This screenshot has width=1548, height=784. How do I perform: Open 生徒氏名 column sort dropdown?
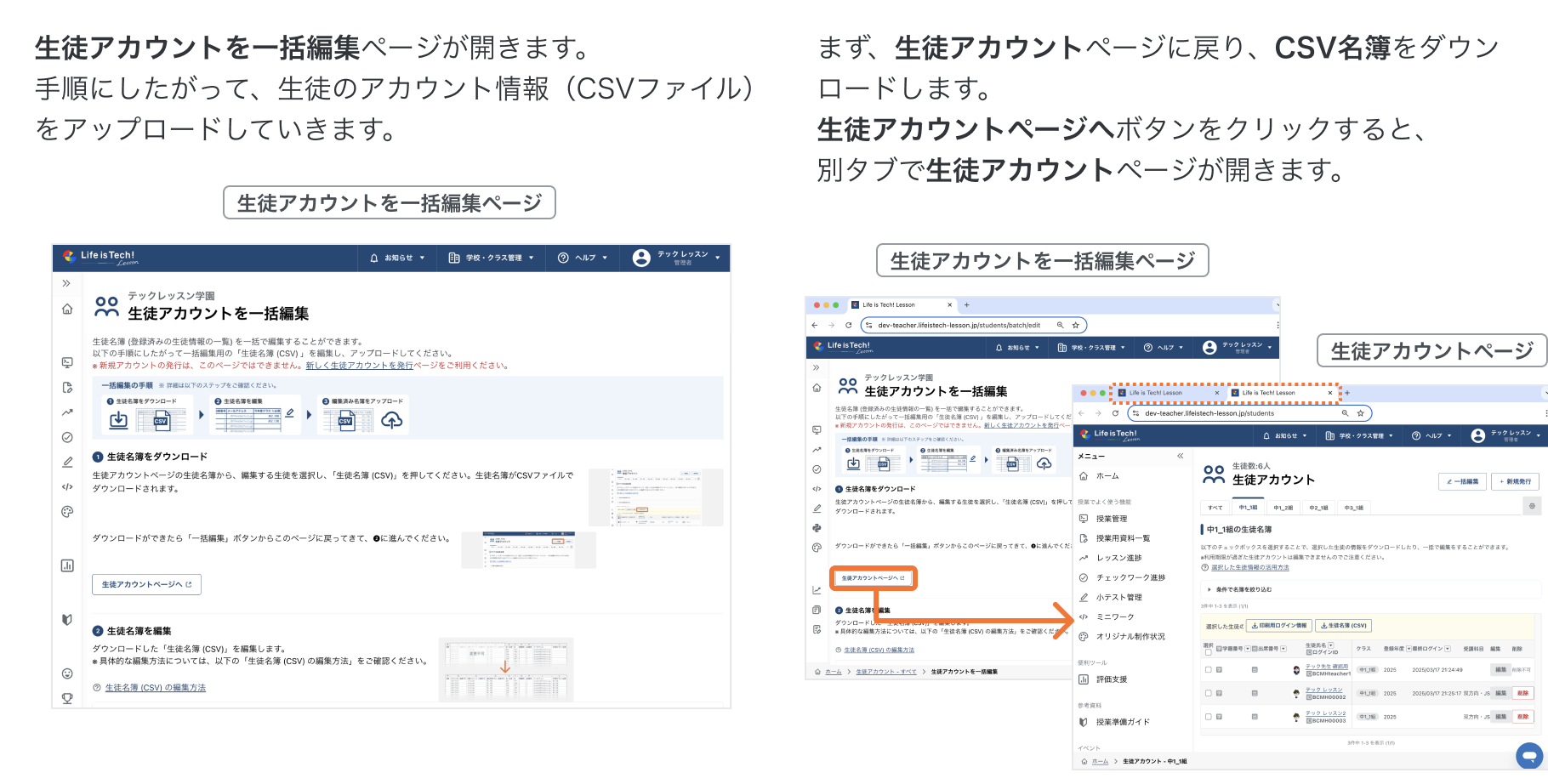pos(1331,645)
